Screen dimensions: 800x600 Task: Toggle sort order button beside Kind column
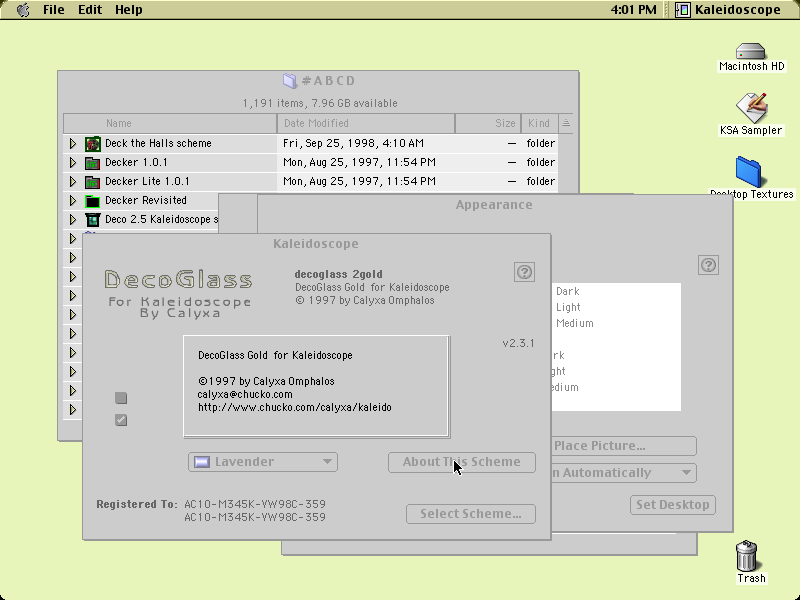[x=566, y=123]
